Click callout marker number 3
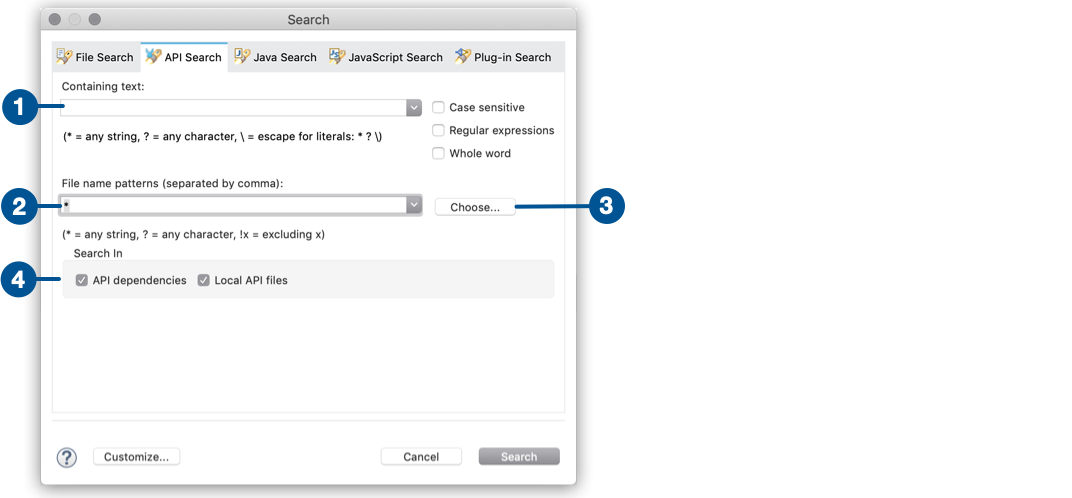 (x=606, y=206)
